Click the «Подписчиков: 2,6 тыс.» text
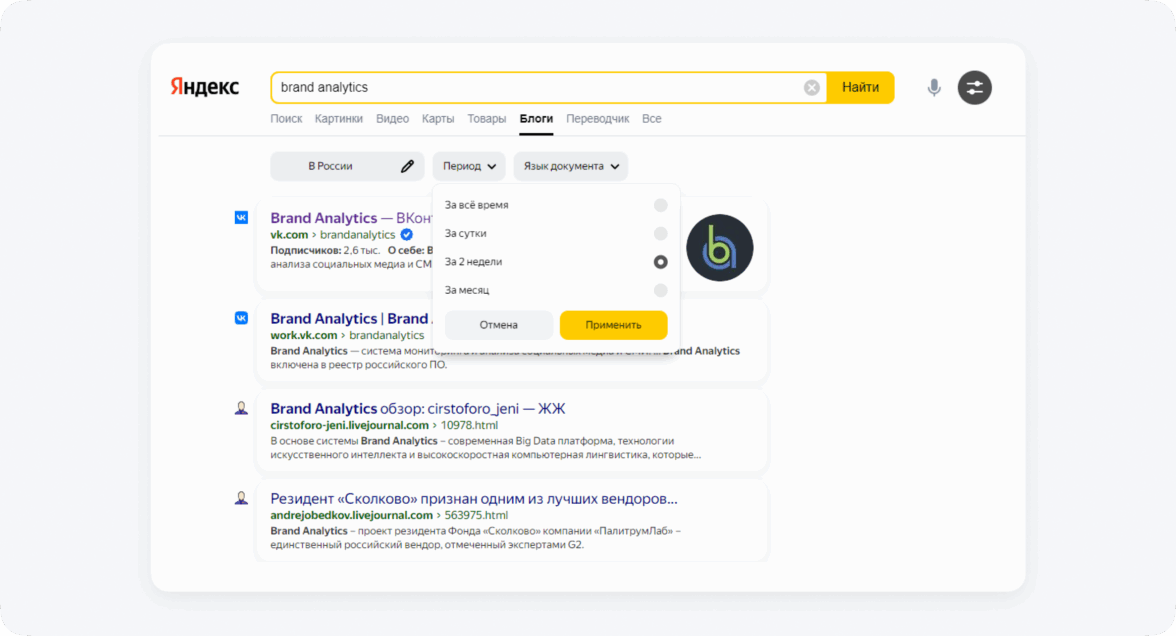 [325, 250]
